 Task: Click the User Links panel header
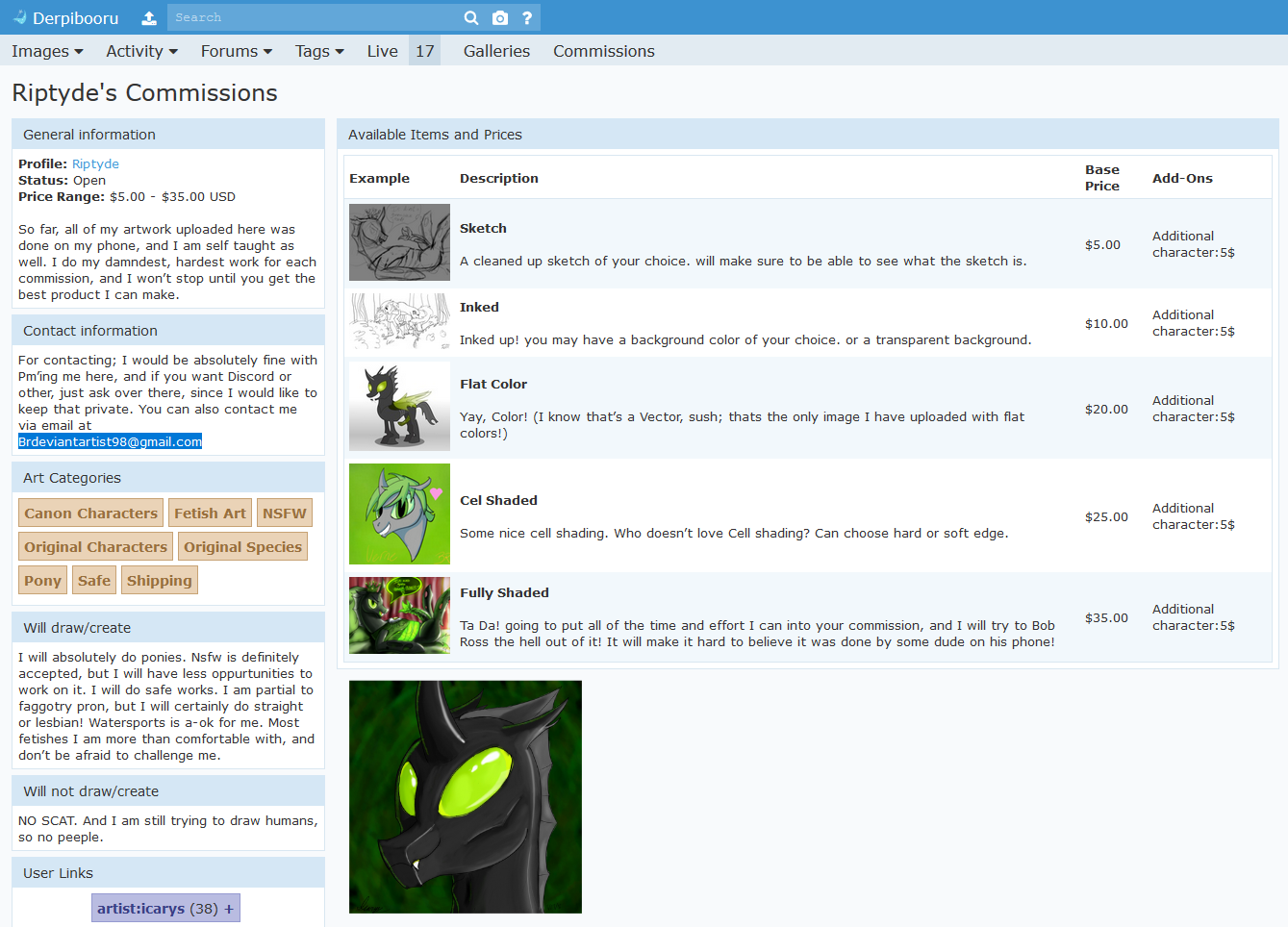168,873
